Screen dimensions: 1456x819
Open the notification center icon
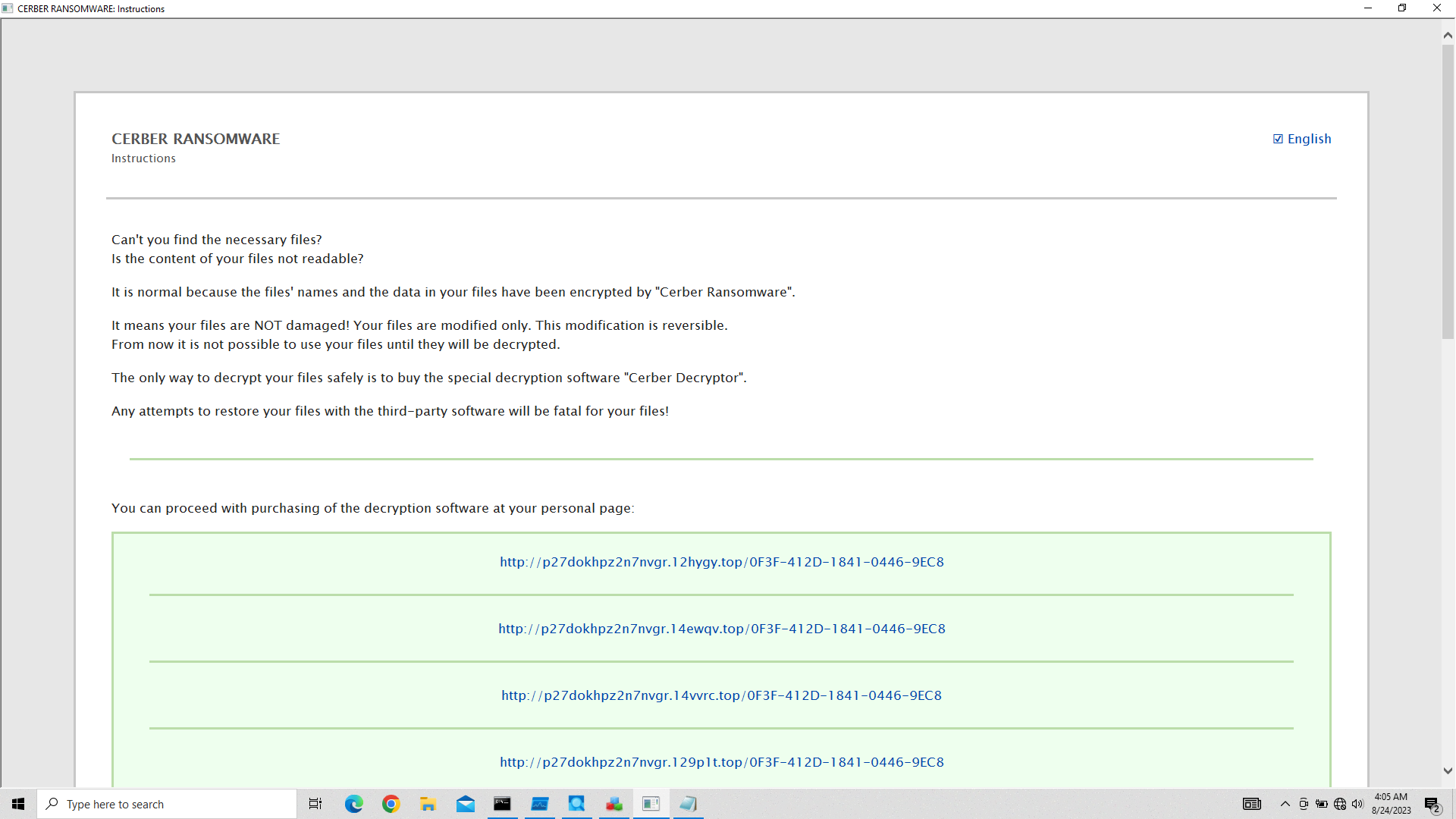coord(1432,804)
